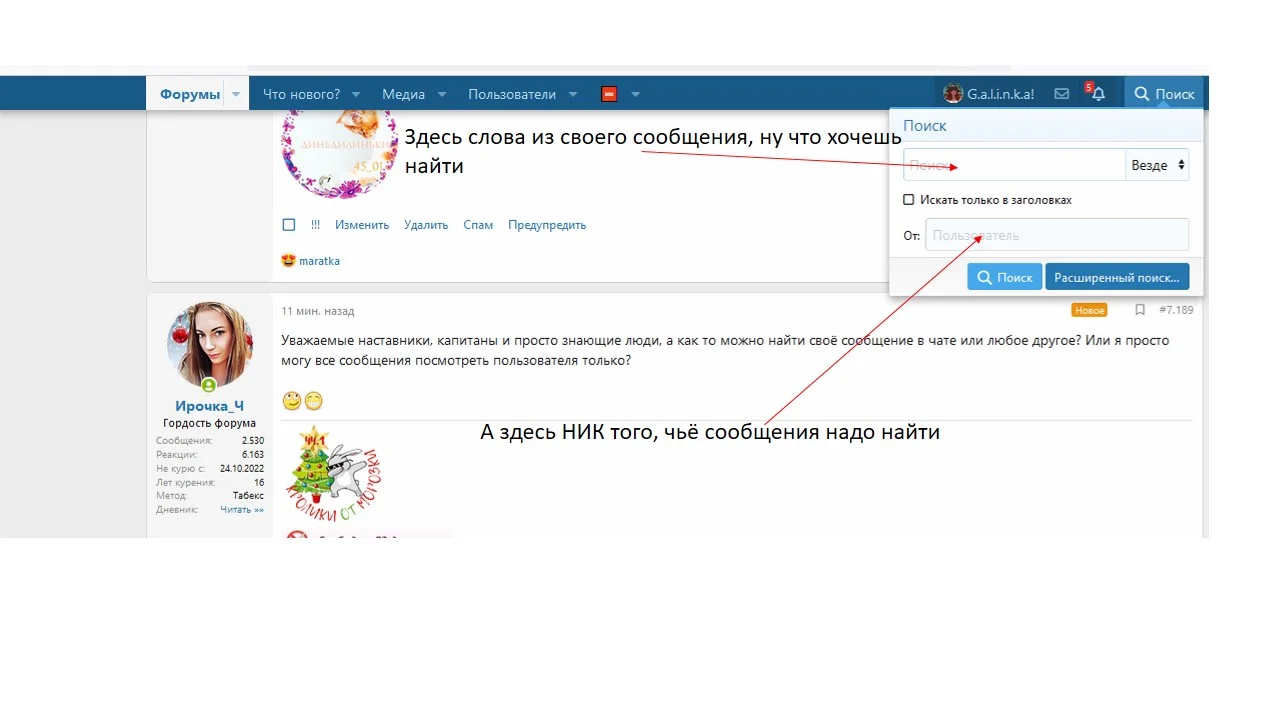1280x720 pixels.
Task: Open the 'Везде' search scope dropdown
Action: click(x=1157, y=165)
